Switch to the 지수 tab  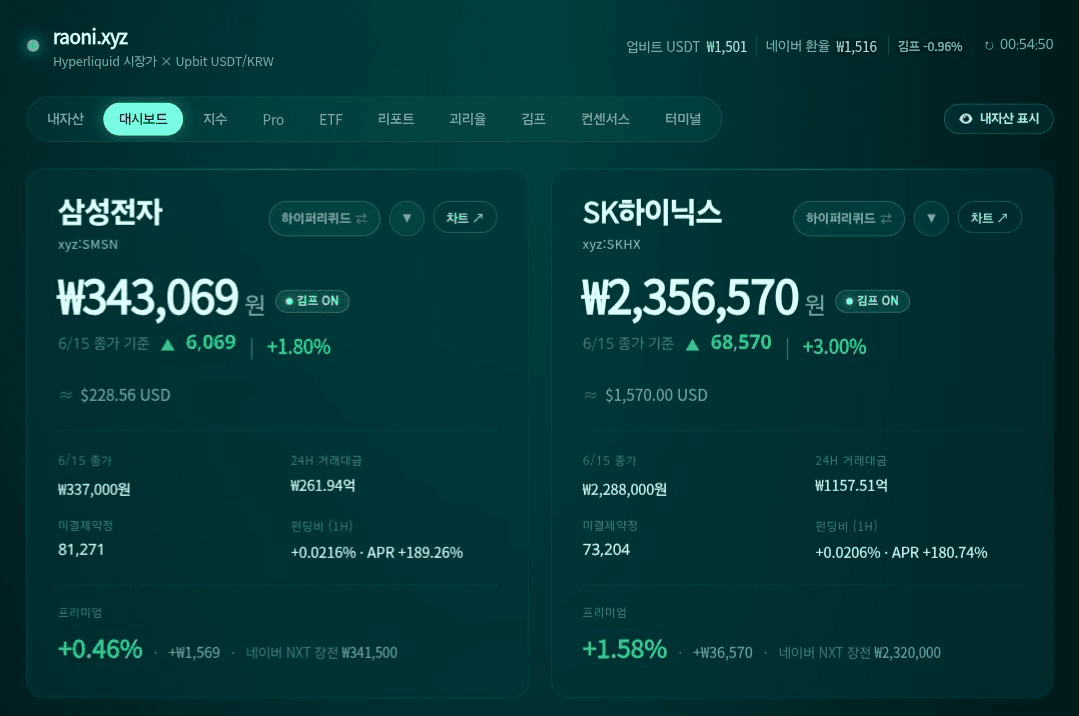click(215, 119)
